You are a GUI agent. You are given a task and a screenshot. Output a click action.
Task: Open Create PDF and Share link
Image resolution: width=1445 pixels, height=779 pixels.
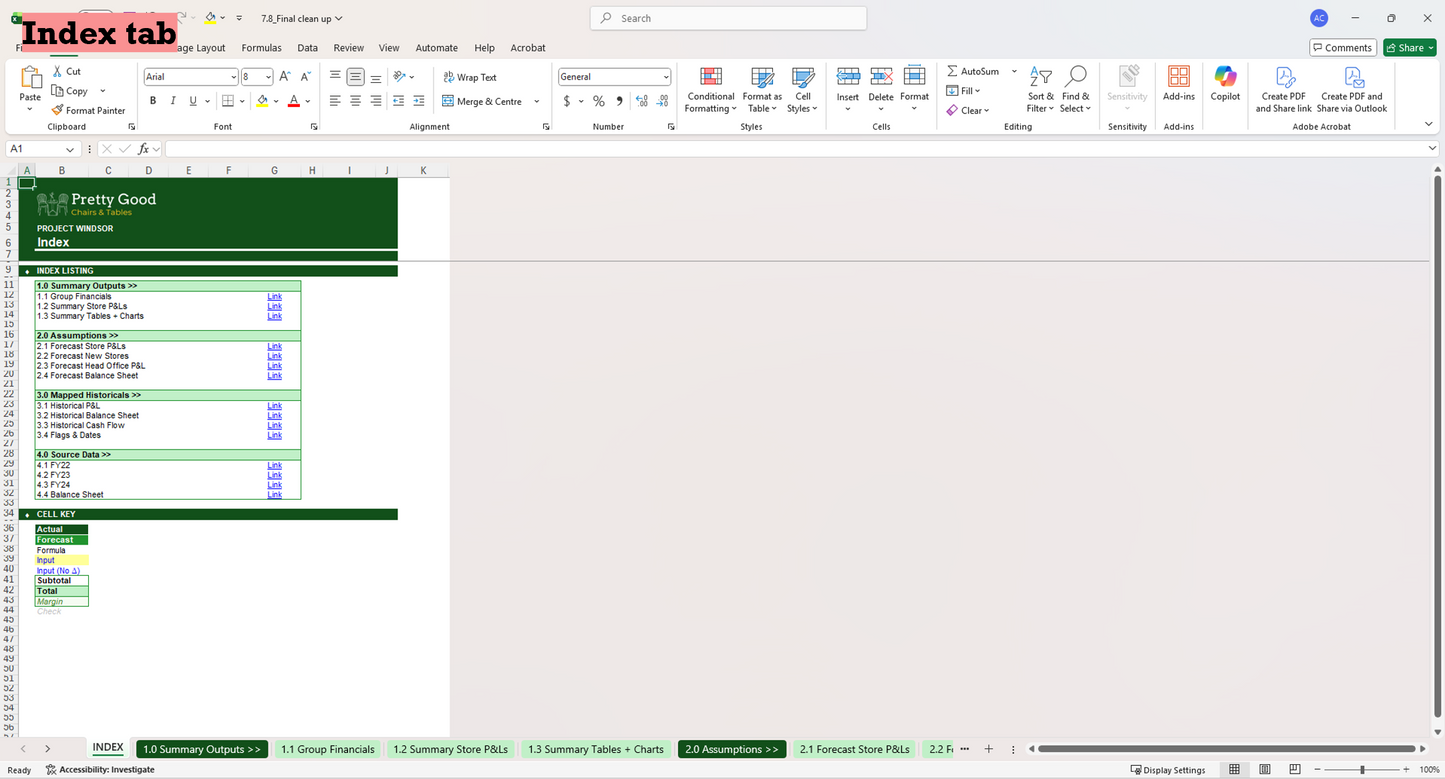pyautogui.click(x=1283, y=90)
